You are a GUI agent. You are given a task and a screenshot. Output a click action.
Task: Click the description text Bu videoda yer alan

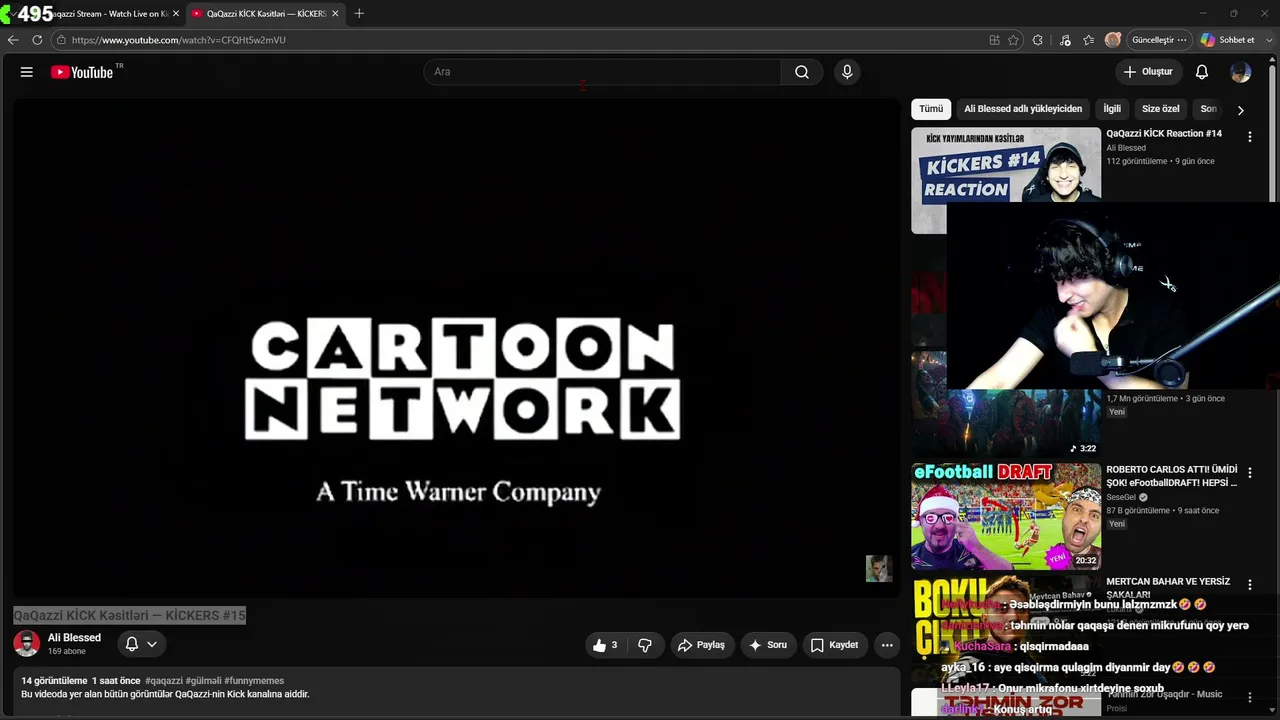click(165, 694)
